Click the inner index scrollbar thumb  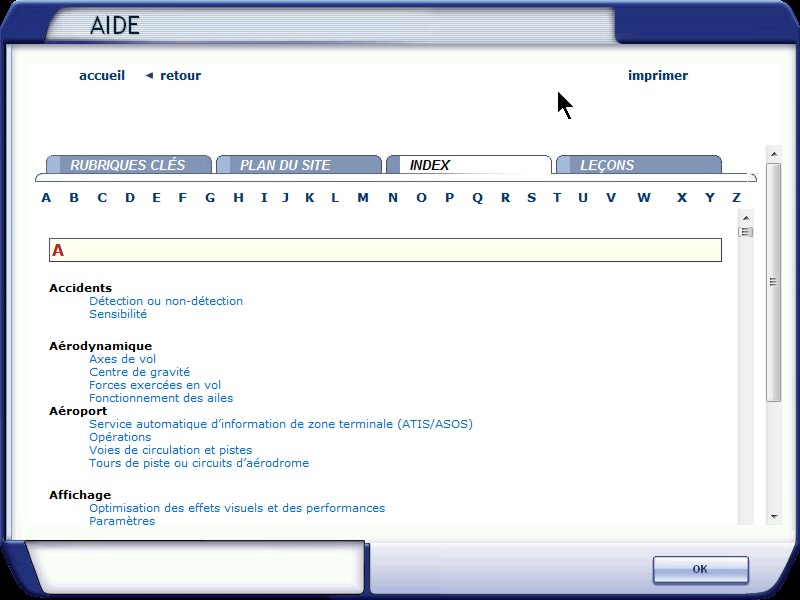746,232
